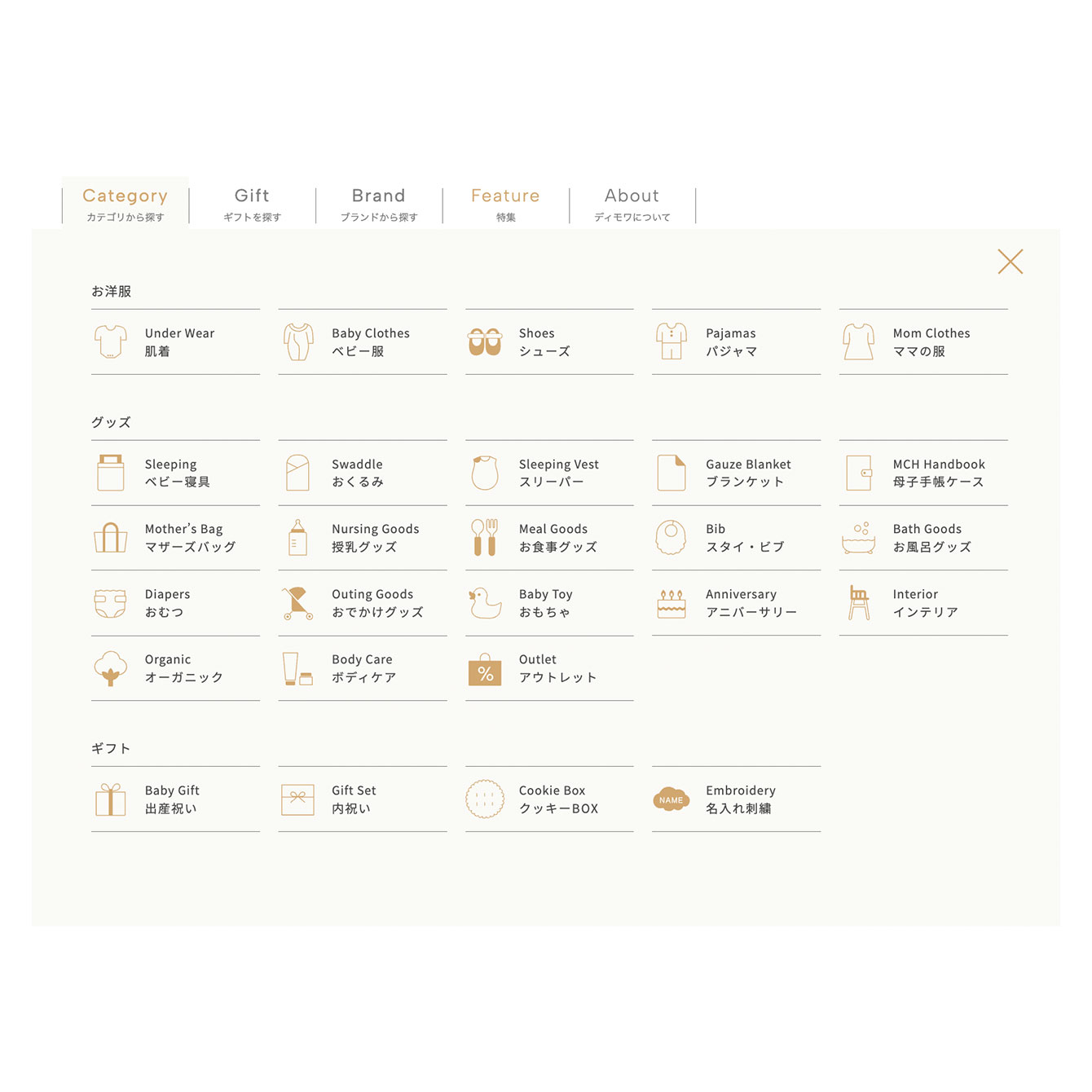Open the Anniversary cake icon
This screenshot has height=1092, width=1092.
click(x=671, y=604)
